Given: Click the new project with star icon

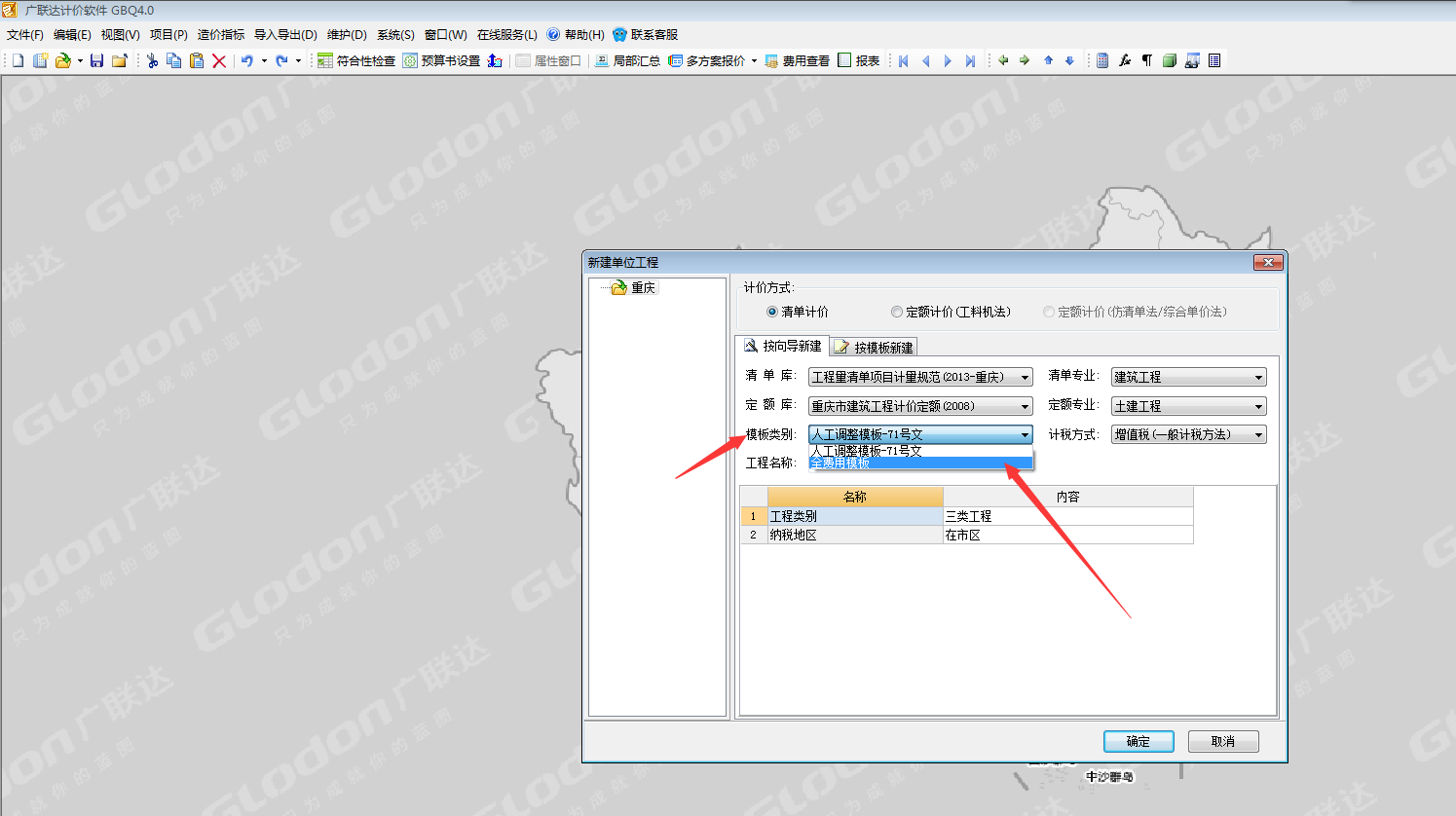Looking at the screenshot, I should (x=40, y=60).
